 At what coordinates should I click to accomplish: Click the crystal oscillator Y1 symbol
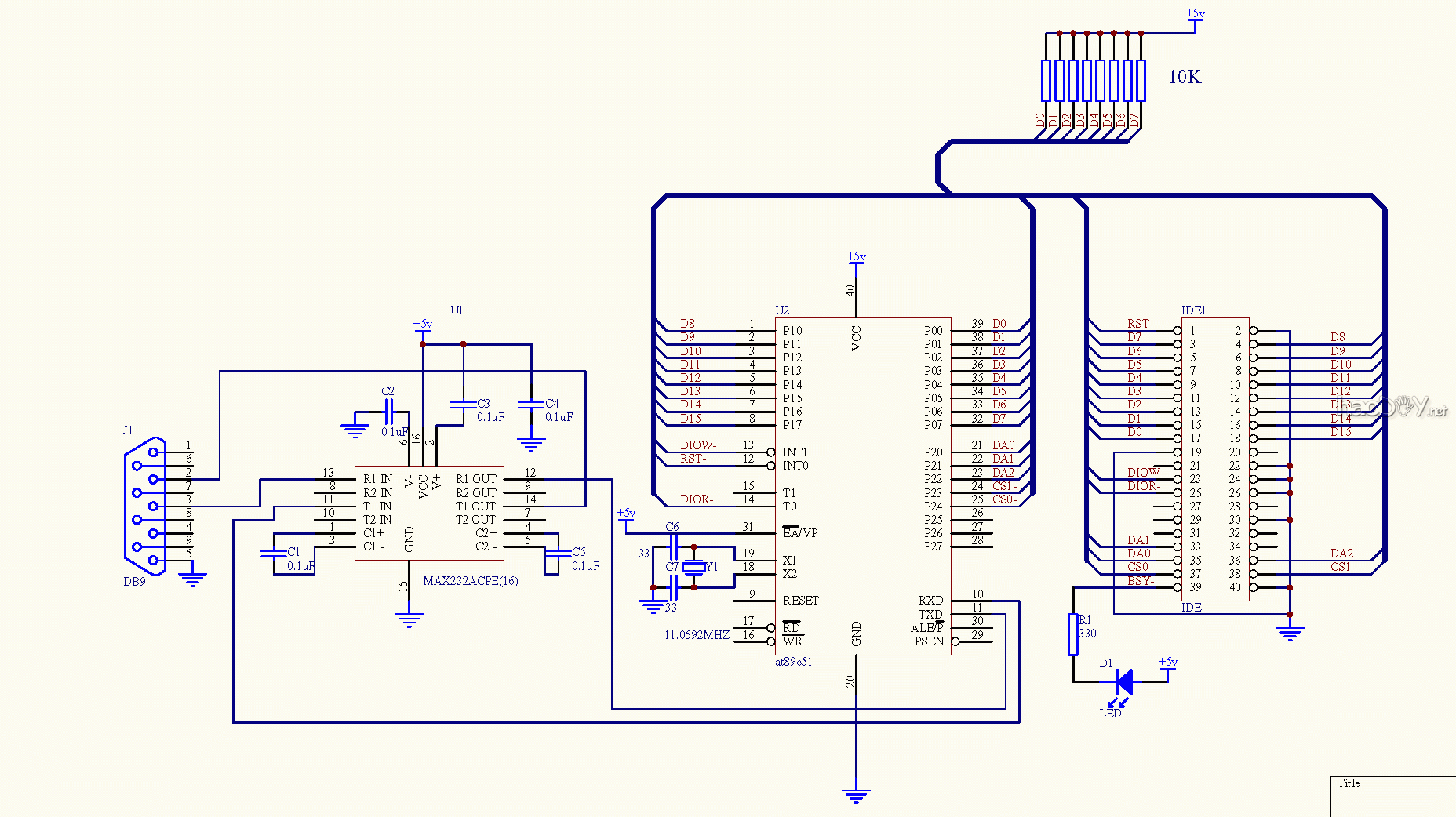point(693,567)
